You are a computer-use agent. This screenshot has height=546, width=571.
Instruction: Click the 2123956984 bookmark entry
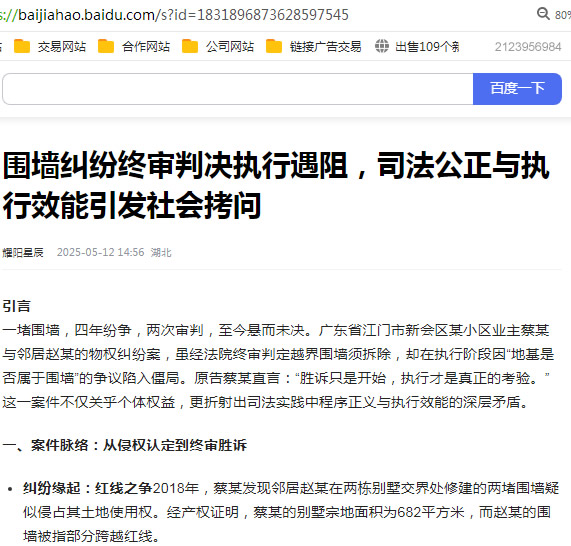pos(528,47)
